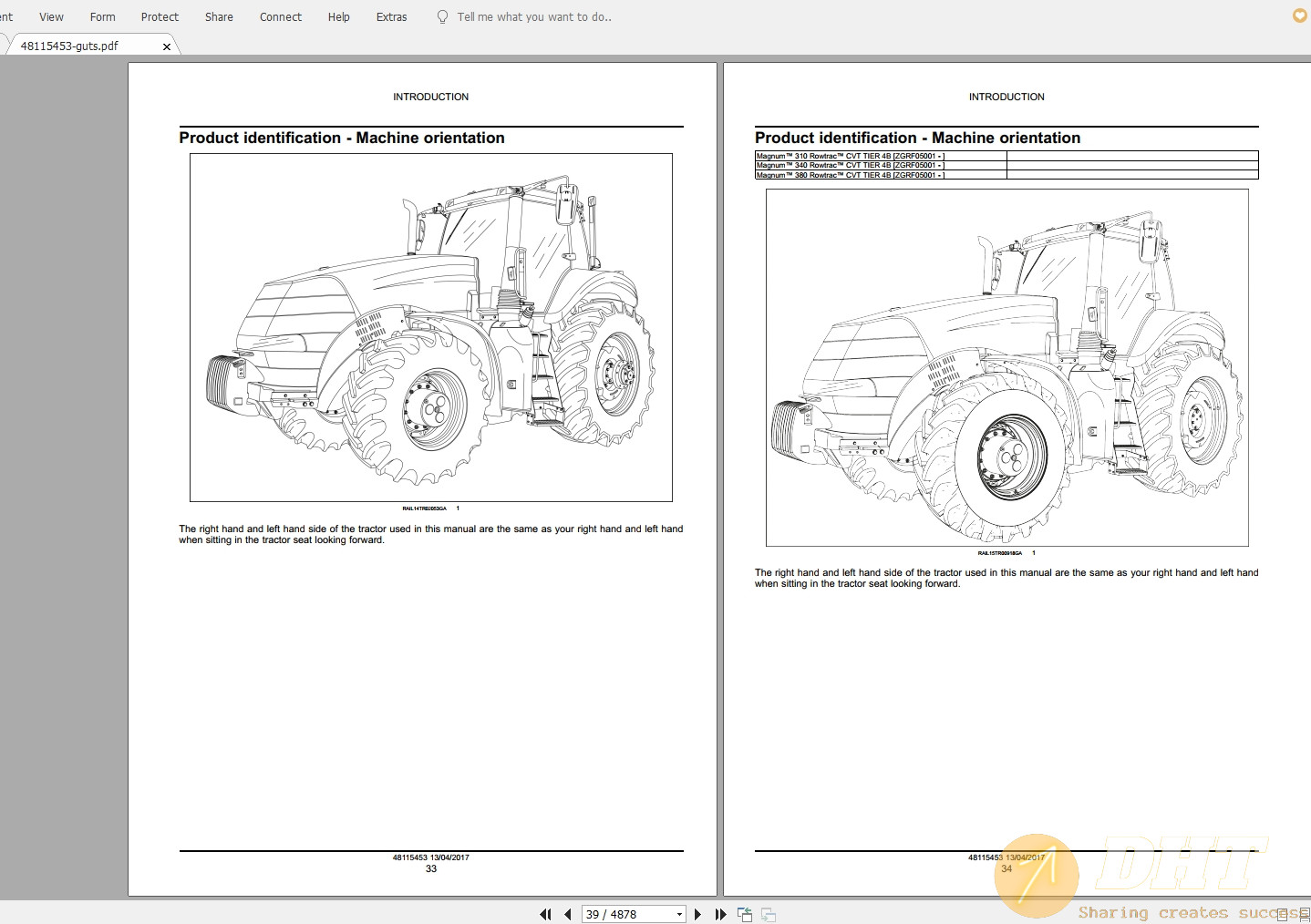Open the Connect menu

[x=280, y=16]
